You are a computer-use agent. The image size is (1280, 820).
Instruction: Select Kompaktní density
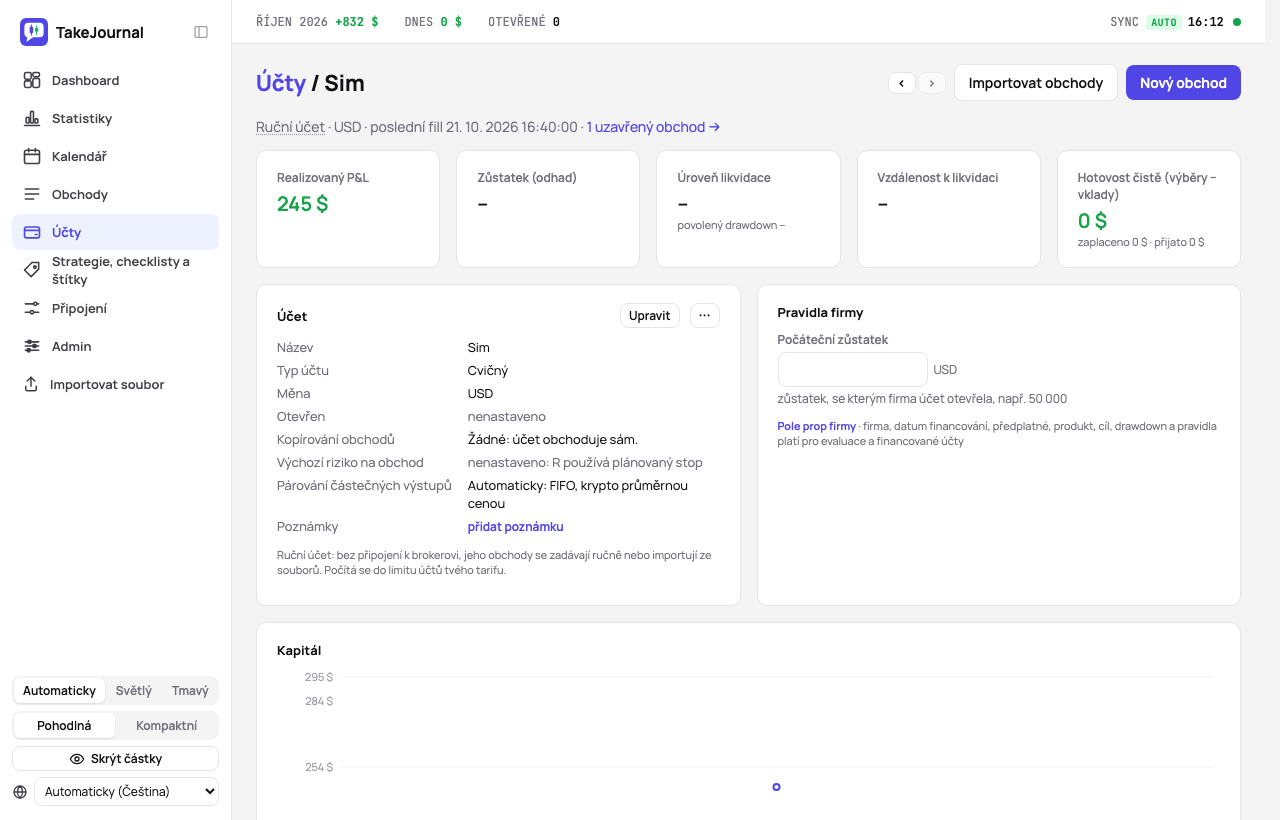pyautogui.click(x=166, y=726)
